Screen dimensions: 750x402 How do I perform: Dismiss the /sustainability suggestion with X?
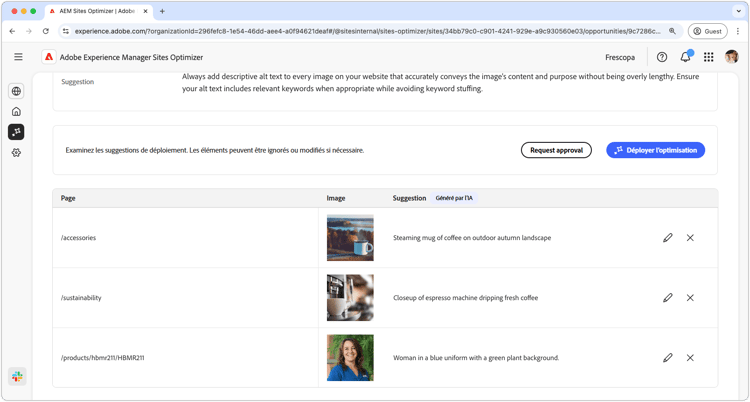click(x=690, y=298)
